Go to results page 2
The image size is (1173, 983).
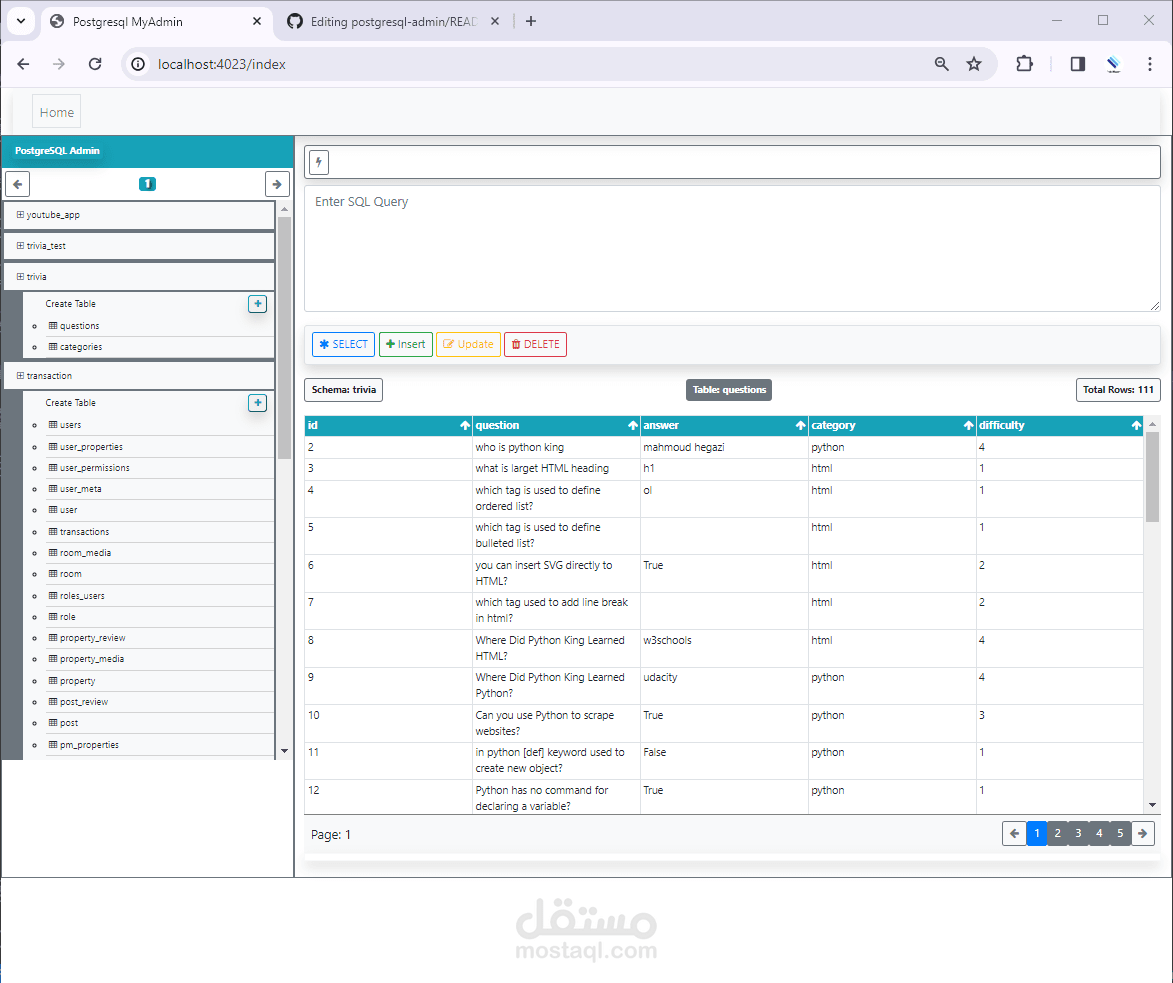[x=1058, y=833]
